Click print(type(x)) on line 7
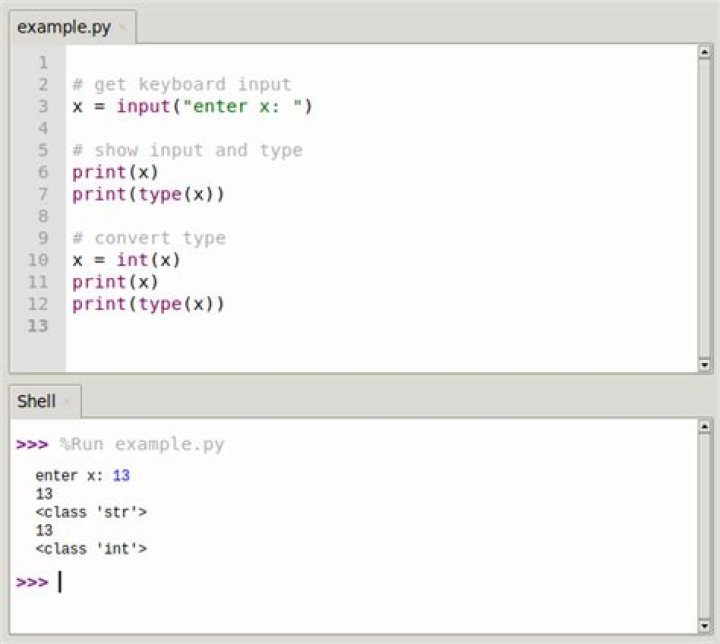720x644 pixels. (x=148, y=195)
